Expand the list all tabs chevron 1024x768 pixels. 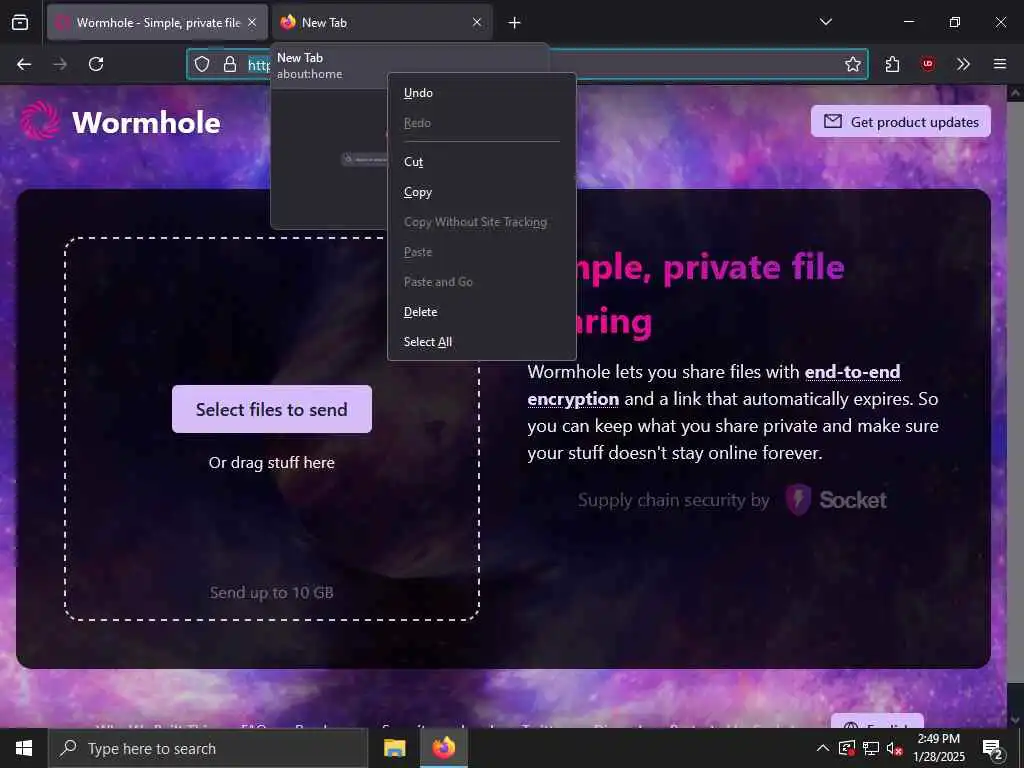point(825,22)
